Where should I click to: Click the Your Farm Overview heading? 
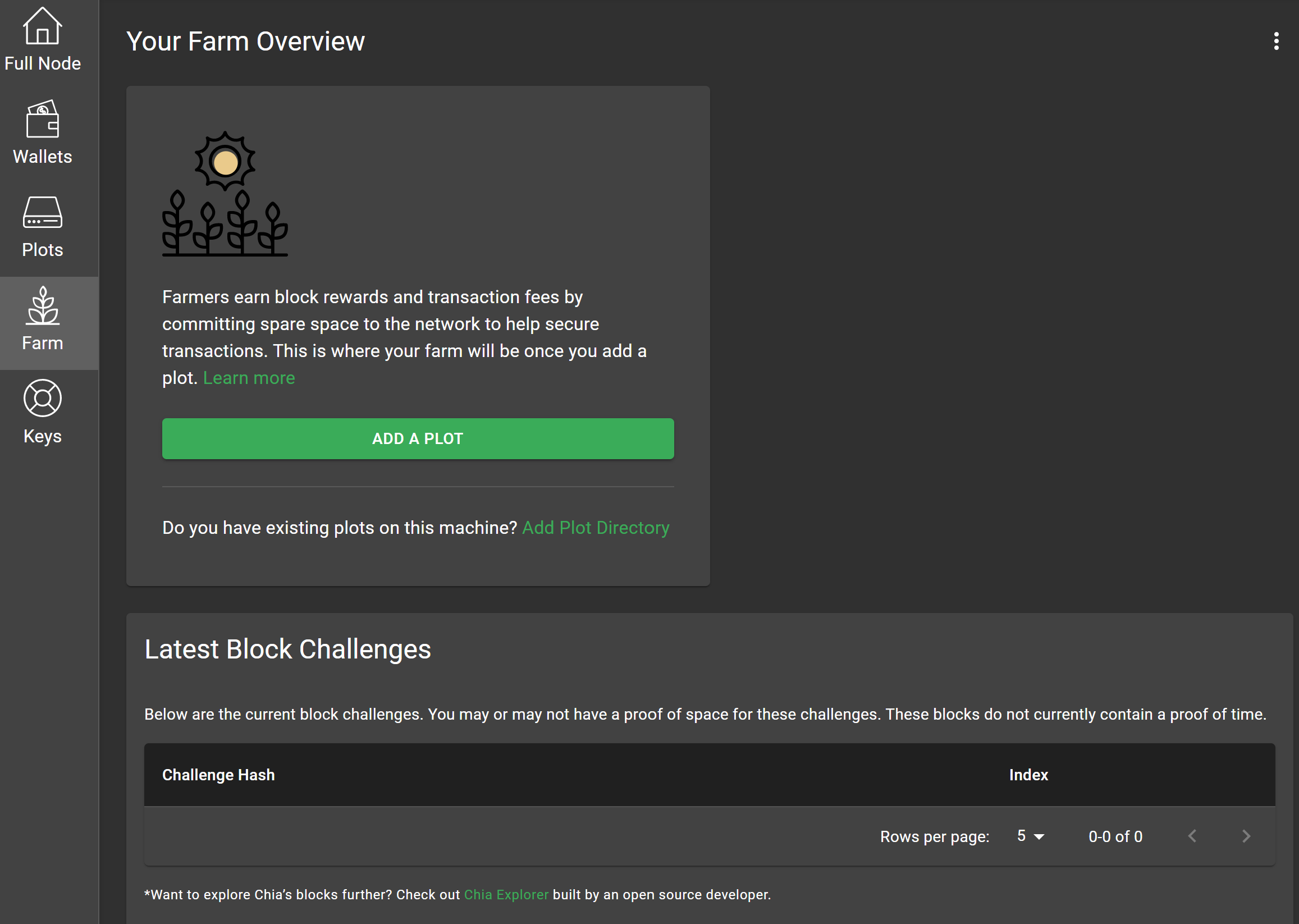click(245, 41)
